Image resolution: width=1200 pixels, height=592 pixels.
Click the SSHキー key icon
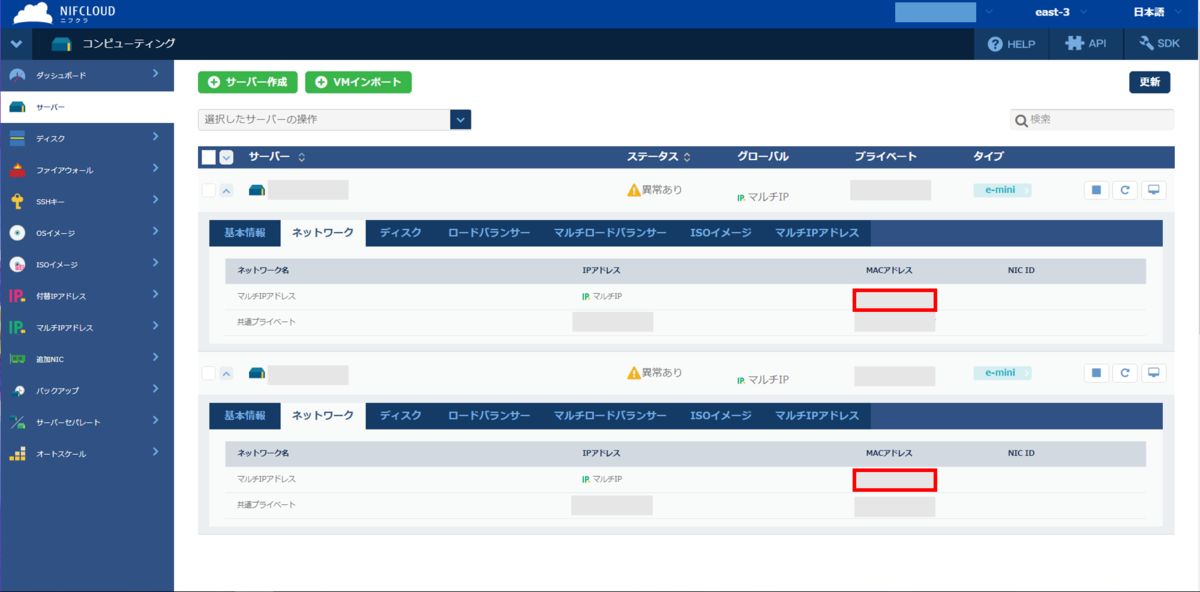click(x=17, y=201)
